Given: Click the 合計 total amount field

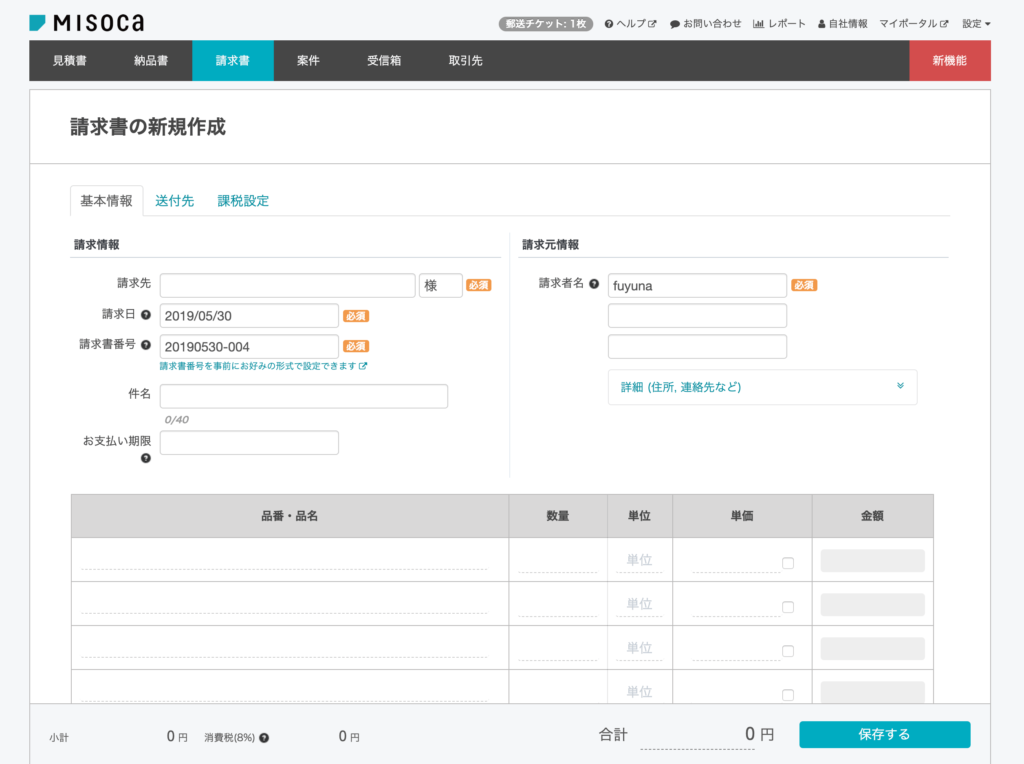Looking at the screenshot, I should 697,735.
